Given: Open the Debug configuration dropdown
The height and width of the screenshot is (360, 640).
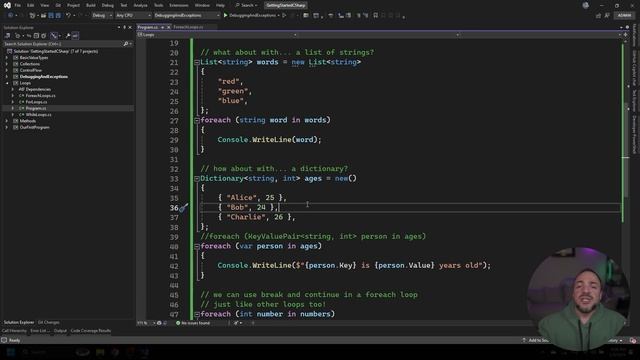Looking at the screenshot, I should [x=102, y=16].
